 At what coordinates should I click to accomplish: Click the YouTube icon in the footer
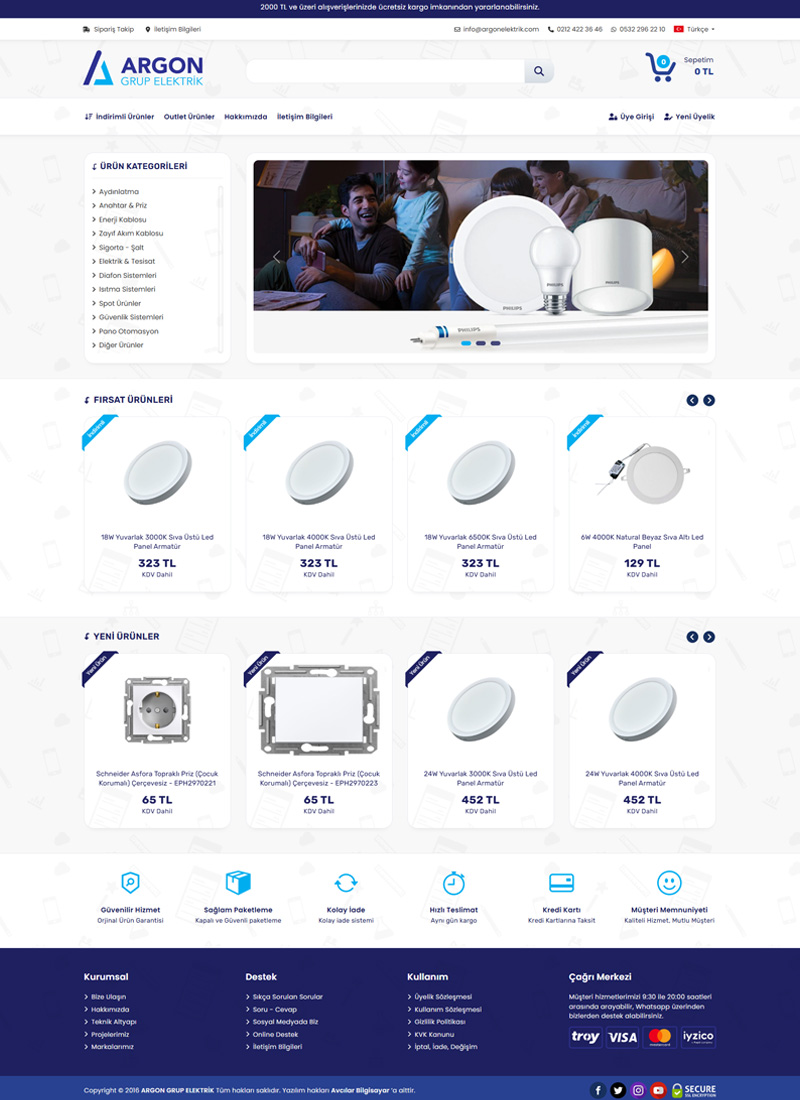pos(658,1089)
